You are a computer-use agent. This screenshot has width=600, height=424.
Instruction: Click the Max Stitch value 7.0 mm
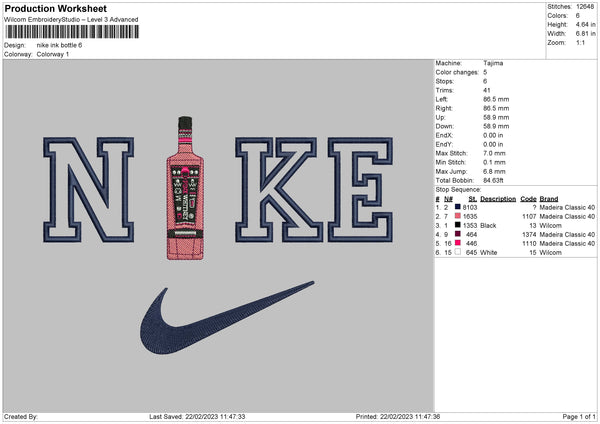tap(494, 153)
